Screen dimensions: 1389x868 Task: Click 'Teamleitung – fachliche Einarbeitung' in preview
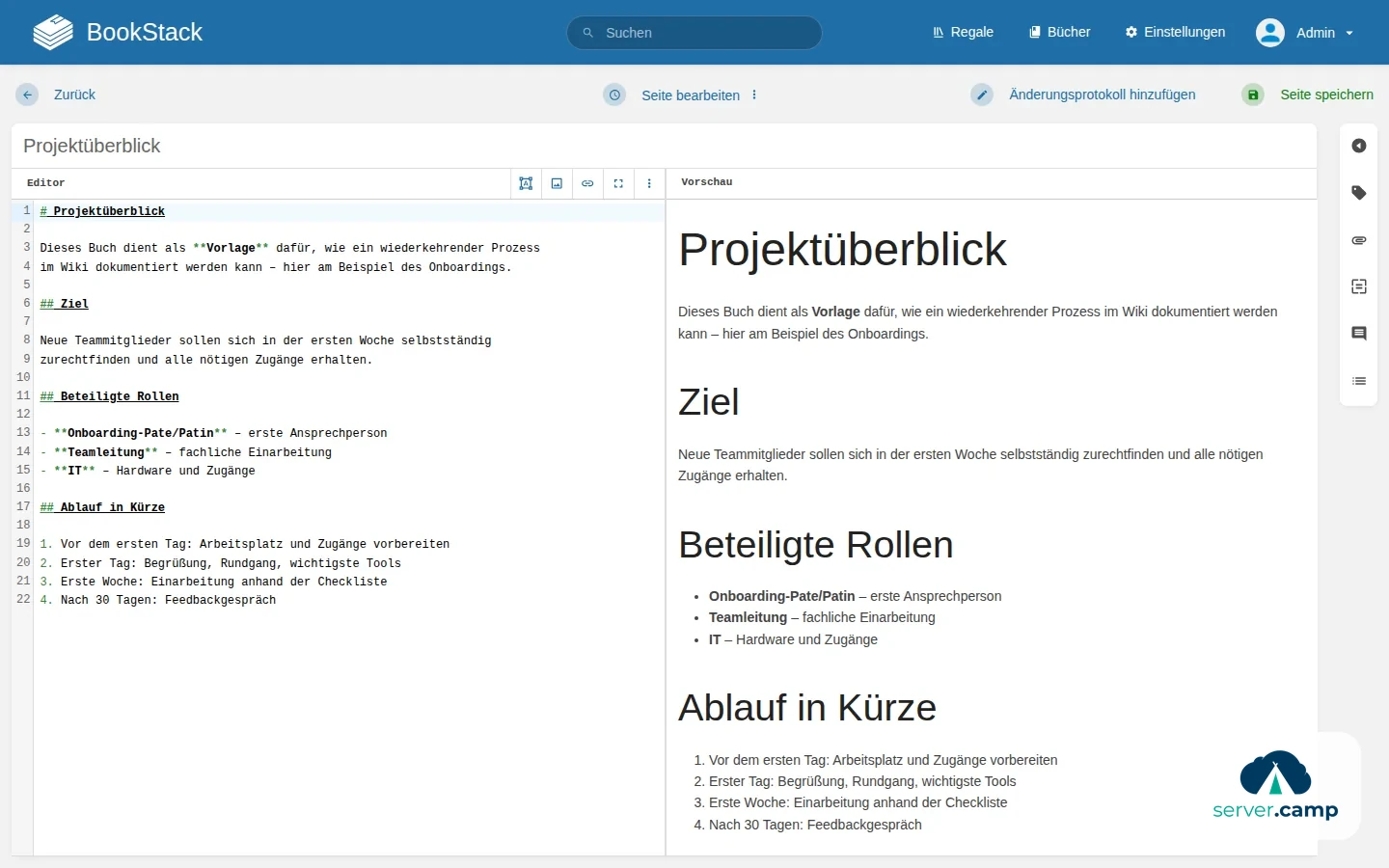point(822,617)
